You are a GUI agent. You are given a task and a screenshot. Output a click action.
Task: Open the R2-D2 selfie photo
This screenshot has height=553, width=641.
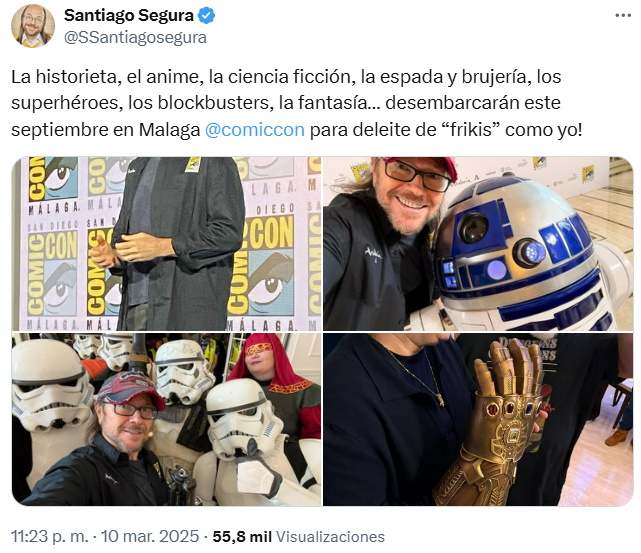click(x=478, y=244)
